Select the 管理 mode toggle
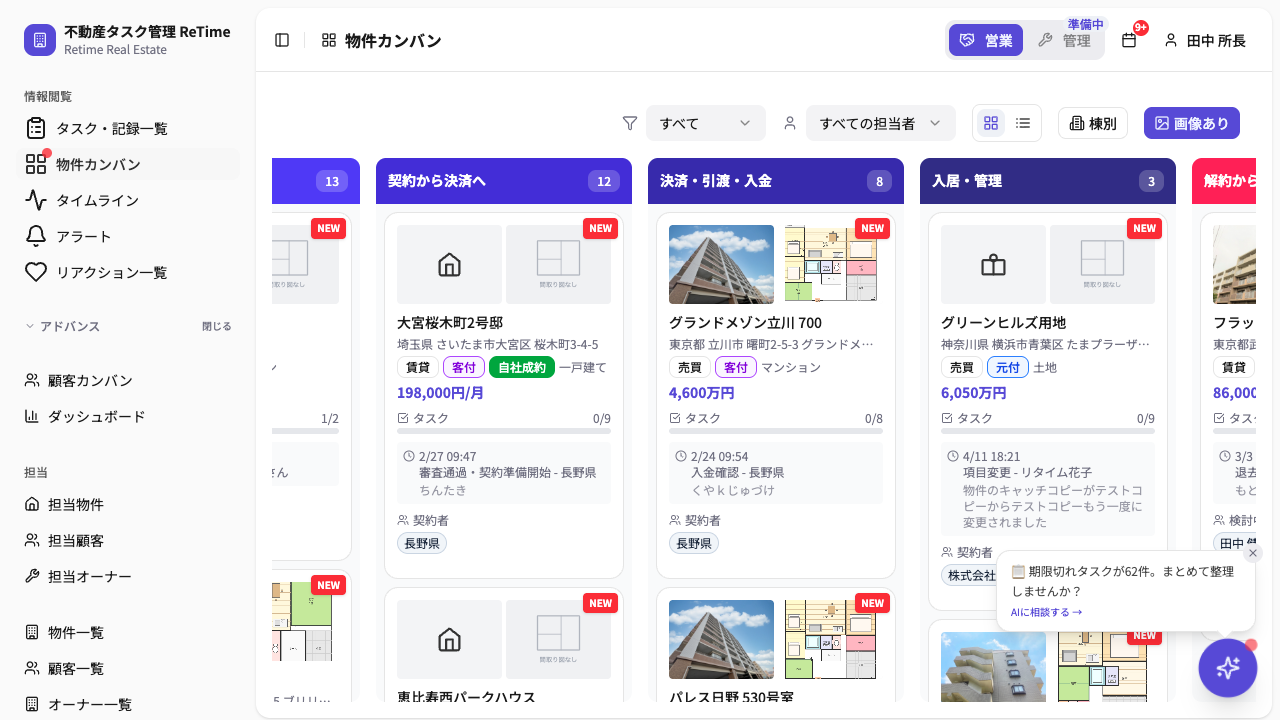Viewport: 1280px width, 720px height. click(1064, 40)
